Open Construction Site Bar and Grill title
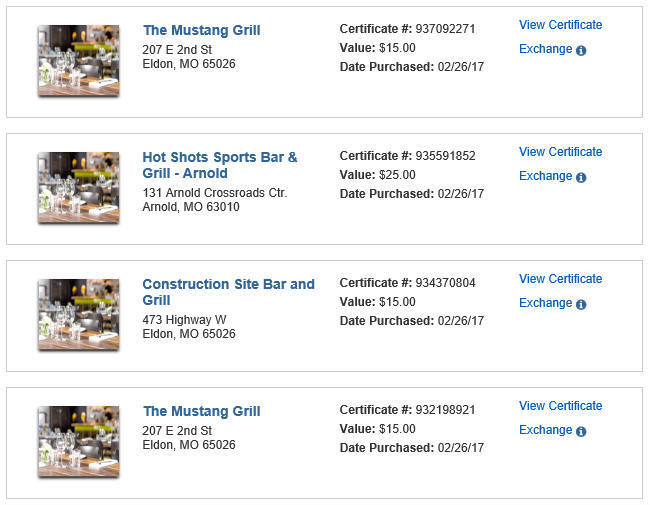This screenshot has width=650, height=505. click(228, 292)
